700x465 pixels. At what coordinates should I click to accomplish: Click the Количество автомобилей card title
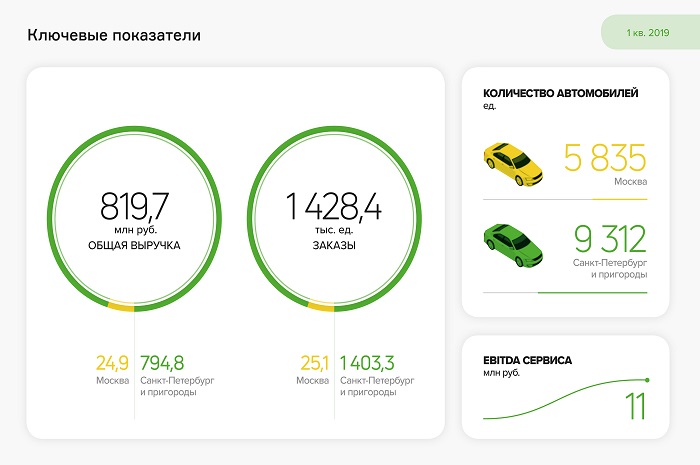click(x=560, y=93)
